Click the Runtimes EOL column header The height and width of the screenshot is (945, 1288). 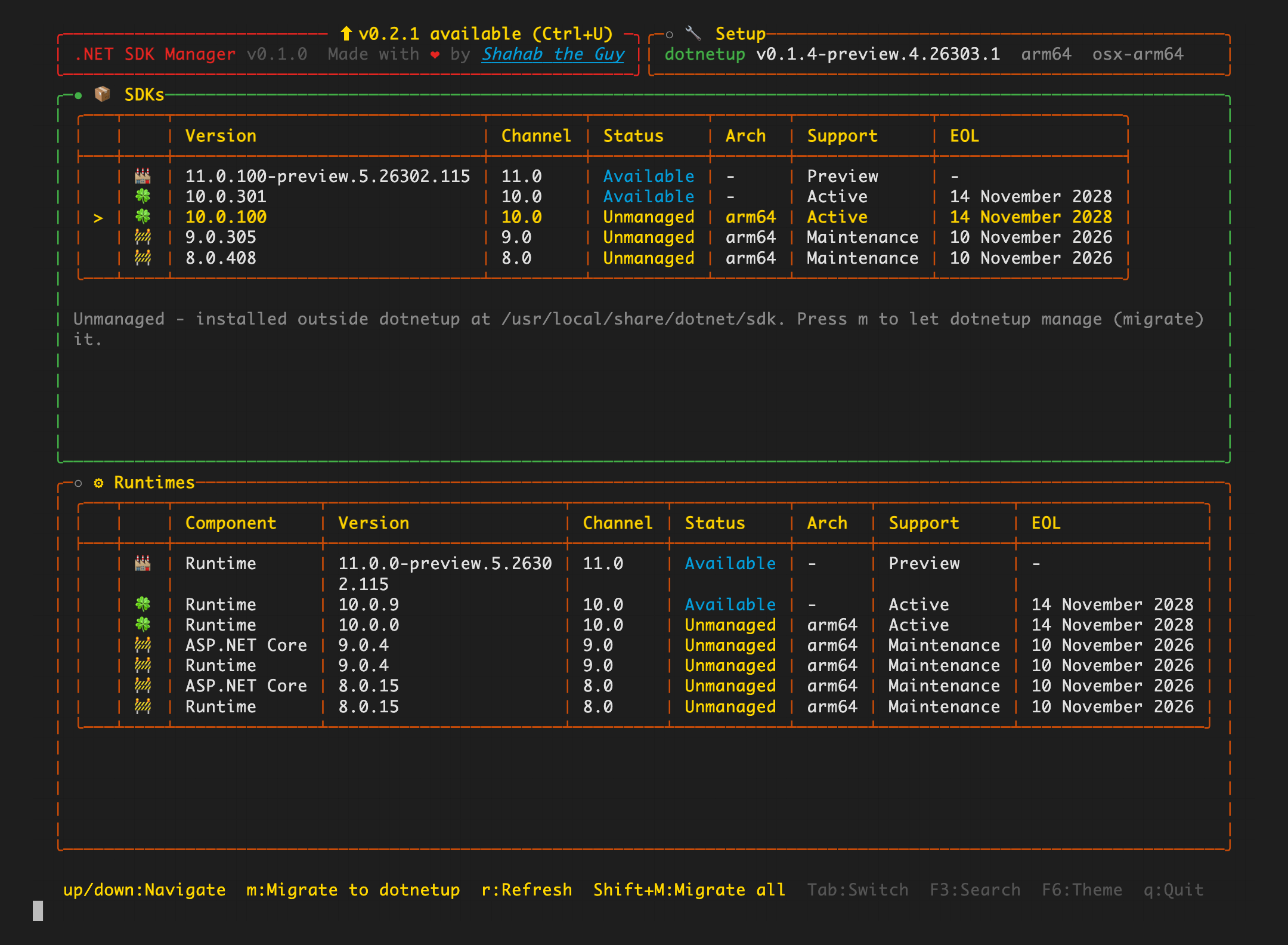click(x=1046, y=523)
